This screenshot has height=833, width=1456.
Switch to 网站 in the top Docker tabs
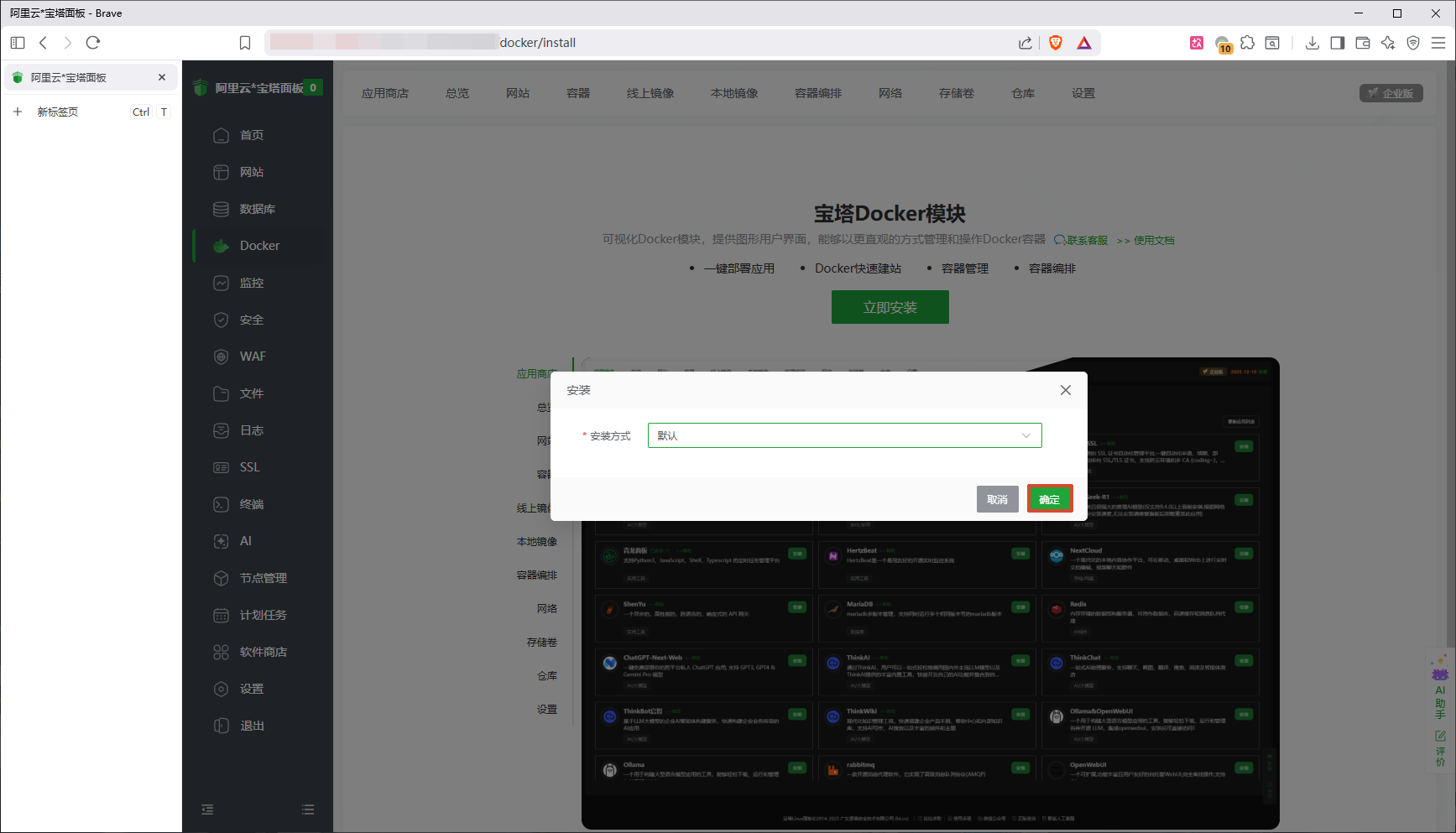tap(518, 93)
